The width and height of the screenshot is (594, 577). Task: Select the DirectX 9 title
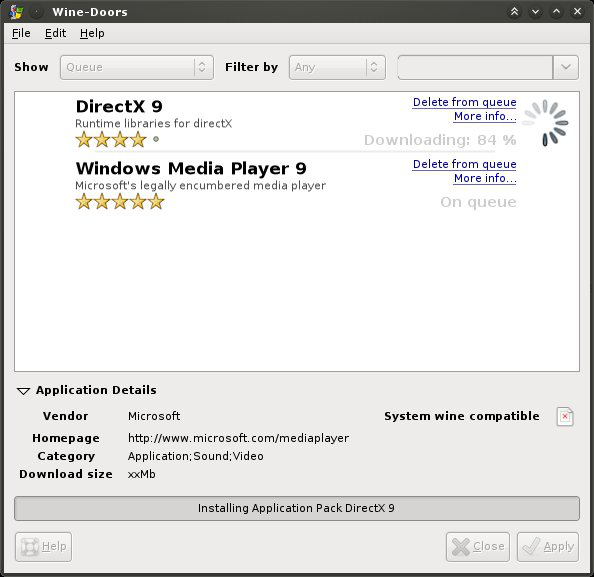[119, 106]
